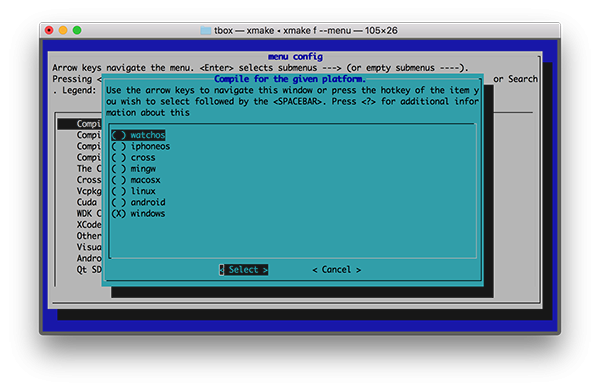The width and height of the screenshot is (600, 391).
Task: Open the WDK menu entry
Action: (x=89, y=213)
